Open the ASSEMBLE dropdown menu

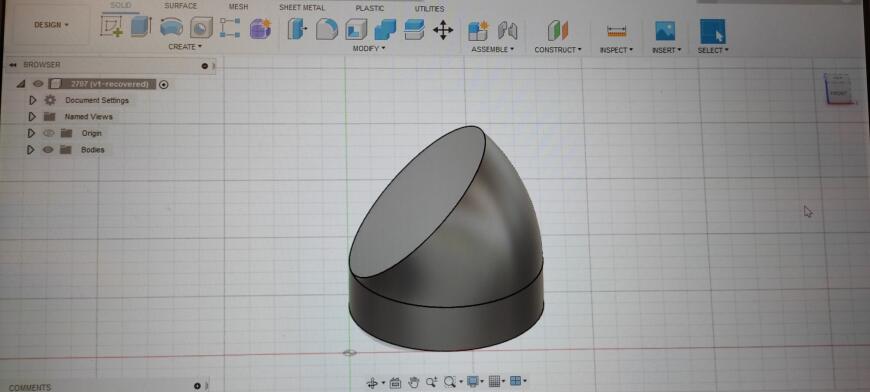(x=493, y=49)
